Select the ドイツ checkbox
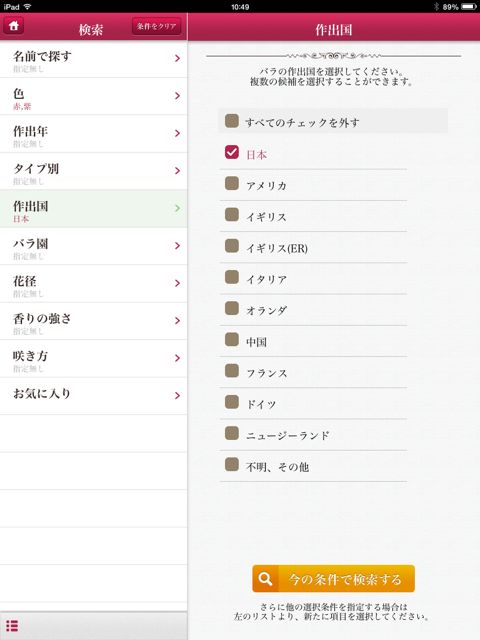 [232, 402]
